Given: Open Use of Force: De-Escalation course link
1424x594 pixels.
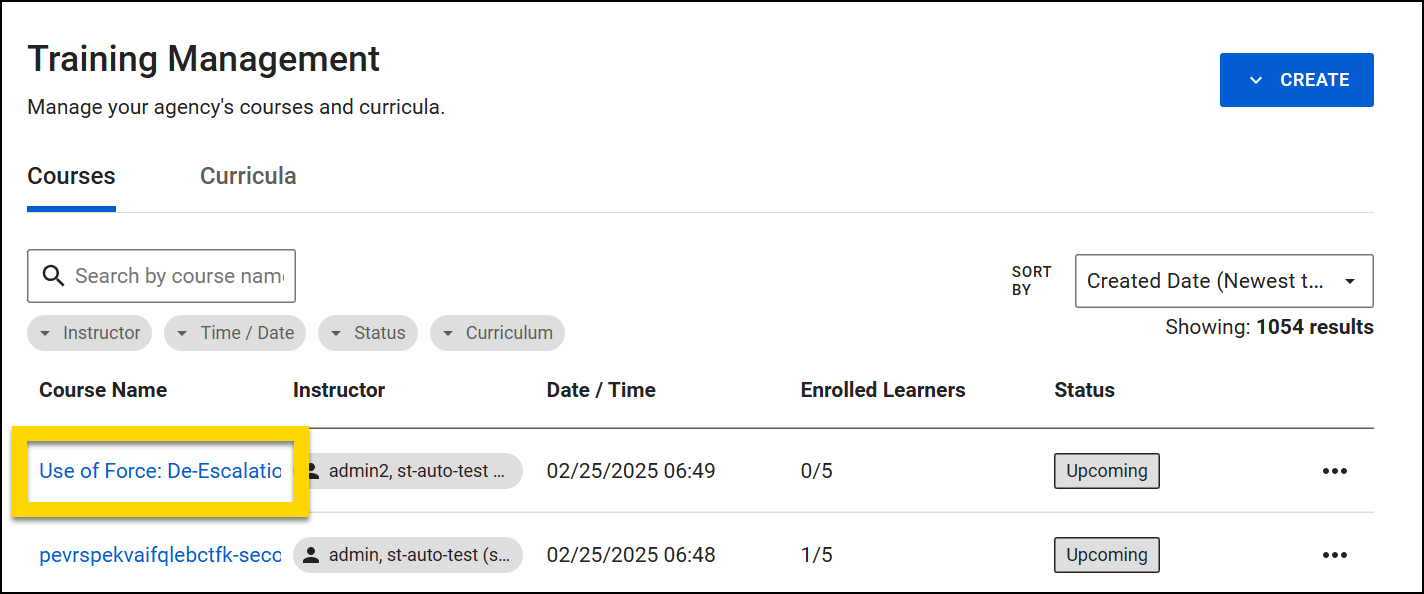Looking at the screenshot, I should coord(160,470).
